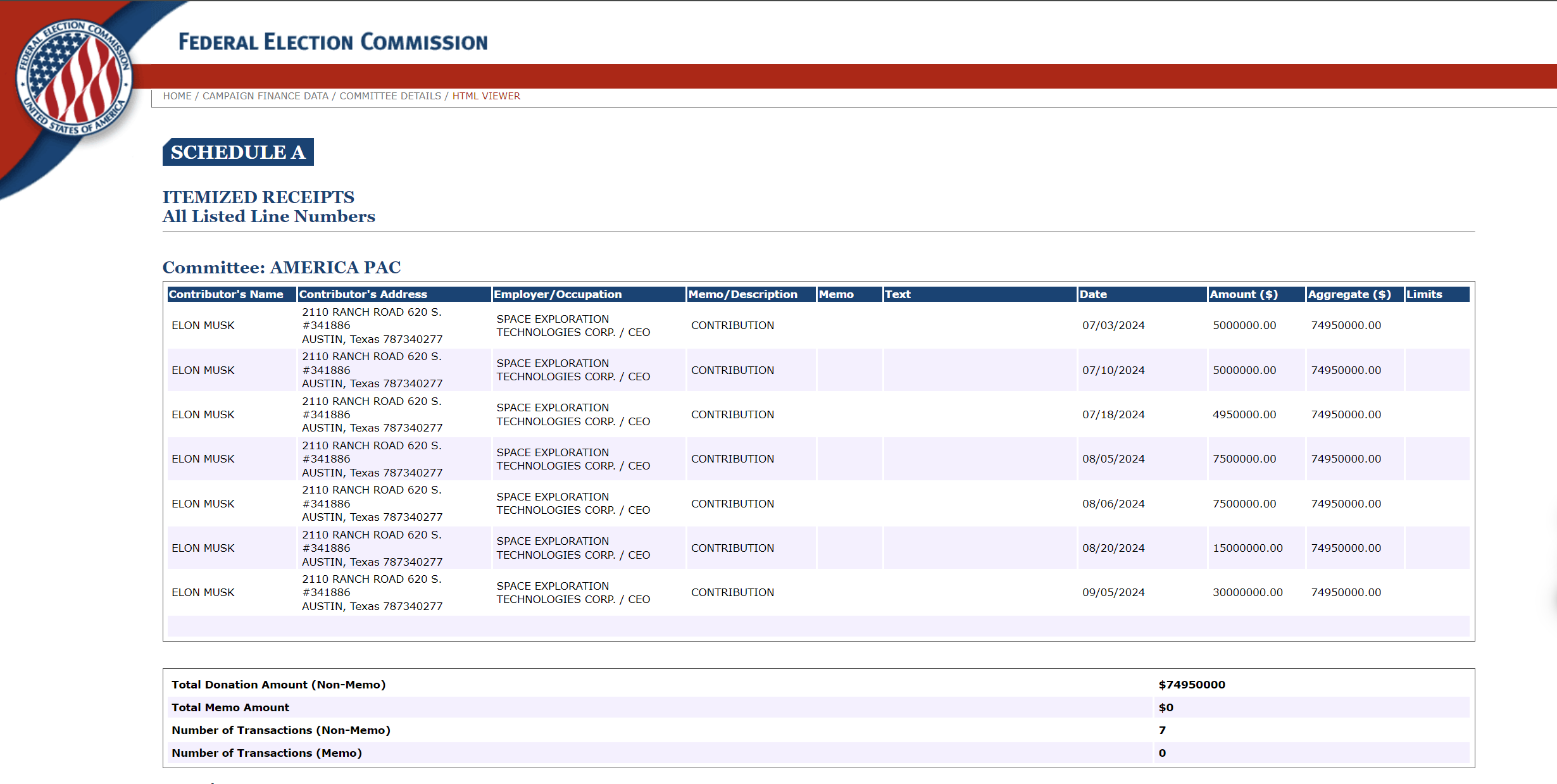Click the 07/03/2024 contribution date
The image size is (1557, 784).
coord(1113,325)
